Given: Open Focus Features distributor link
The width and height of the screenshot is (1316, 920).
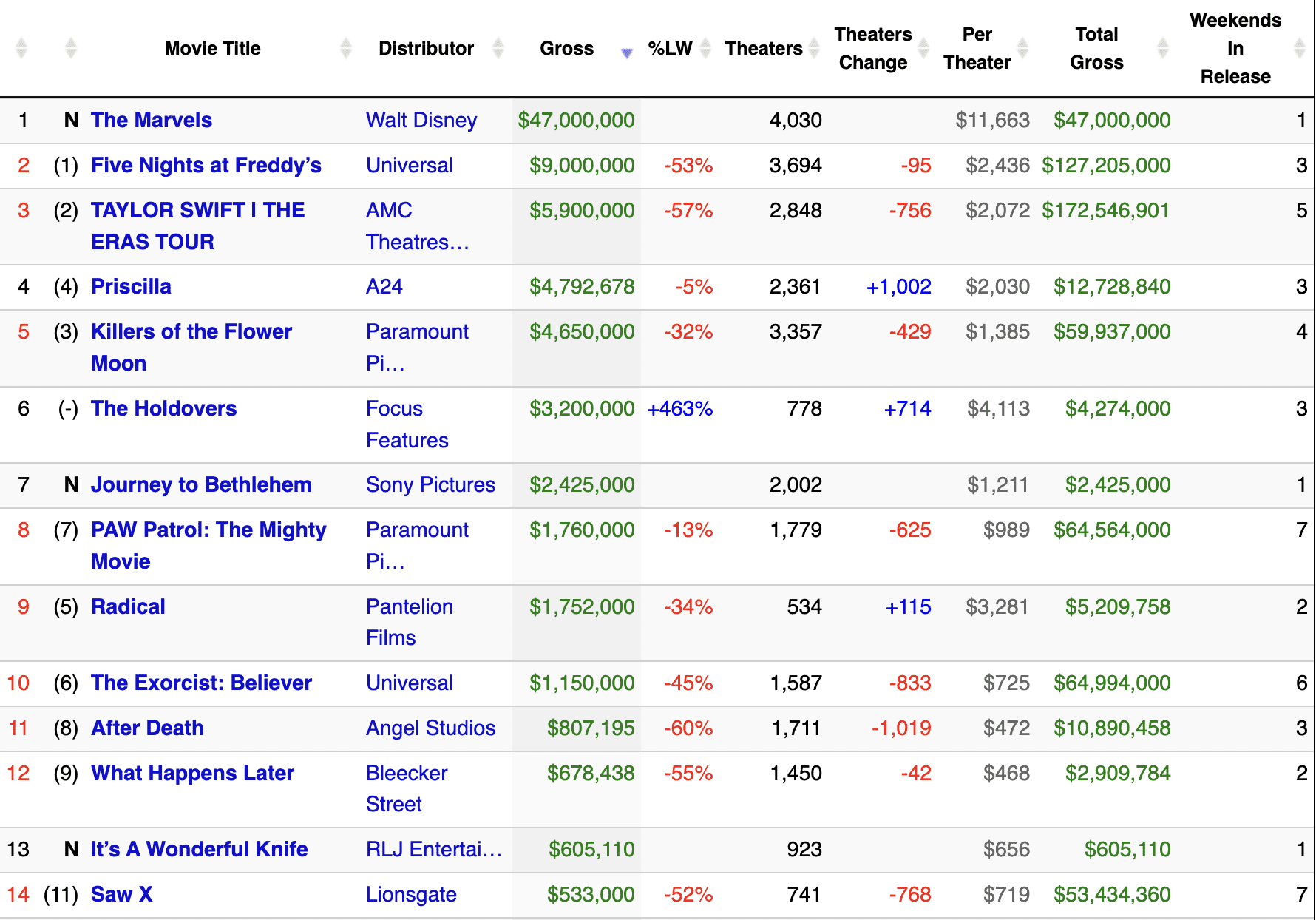Looking at the screenshot, I should coord(407,424).
